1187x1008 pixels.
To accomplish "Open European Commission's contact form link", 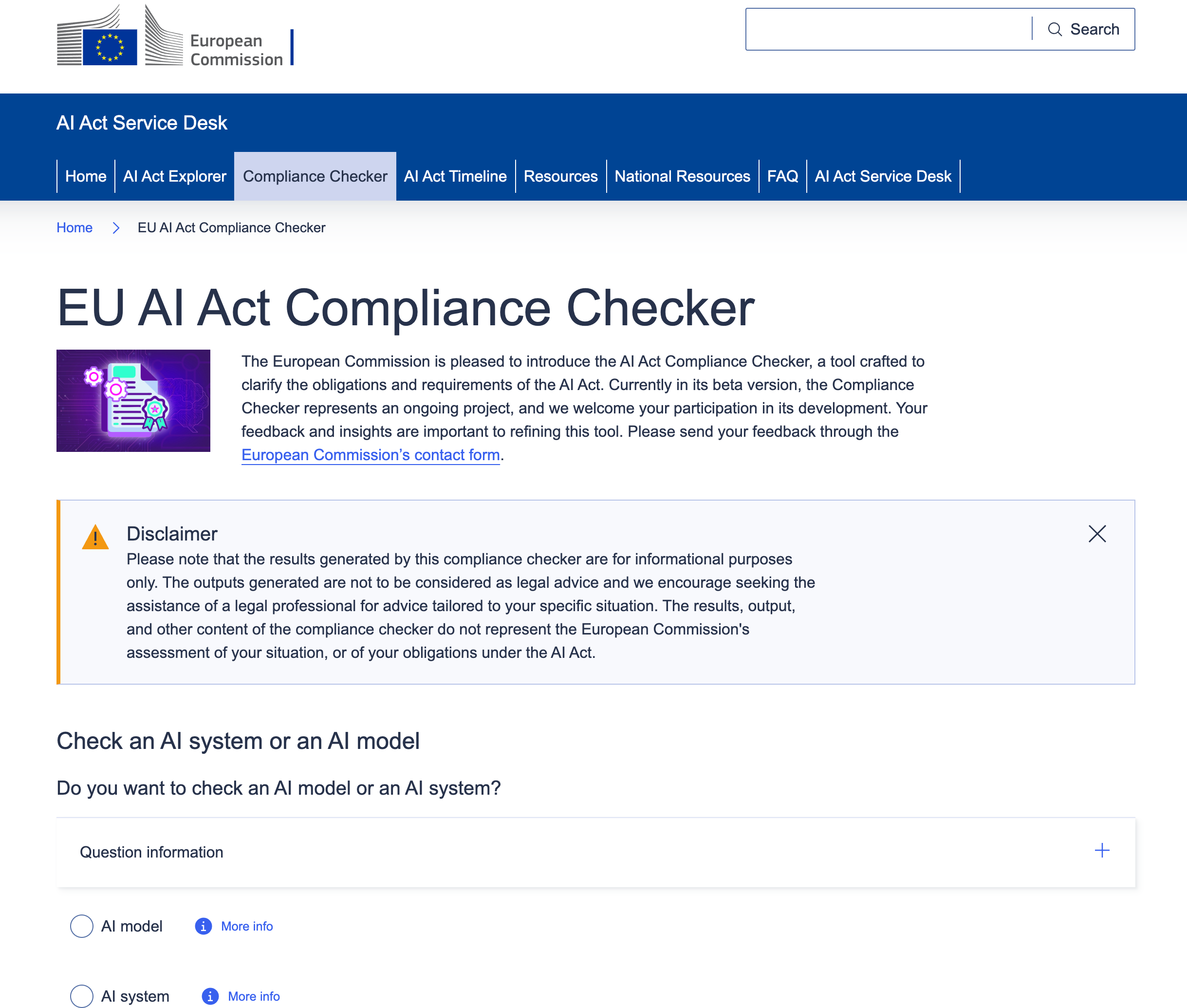I will (371, 455).
